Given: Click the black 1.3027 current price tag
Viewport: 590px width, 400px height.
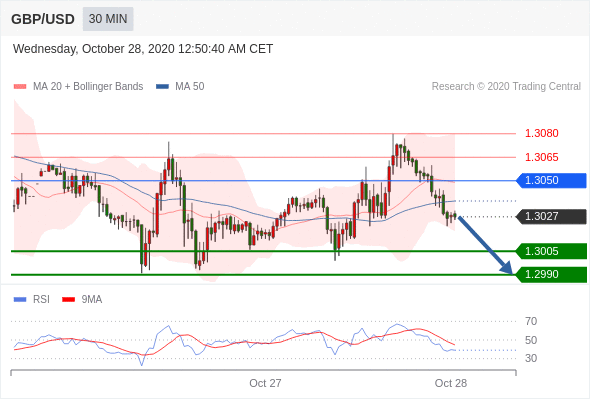Looking at the screenshot, I should tap(551, 216).
